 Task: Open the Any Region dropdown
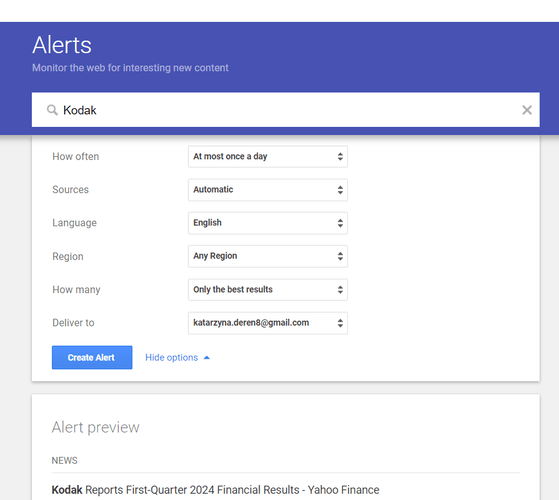[268, 256]
